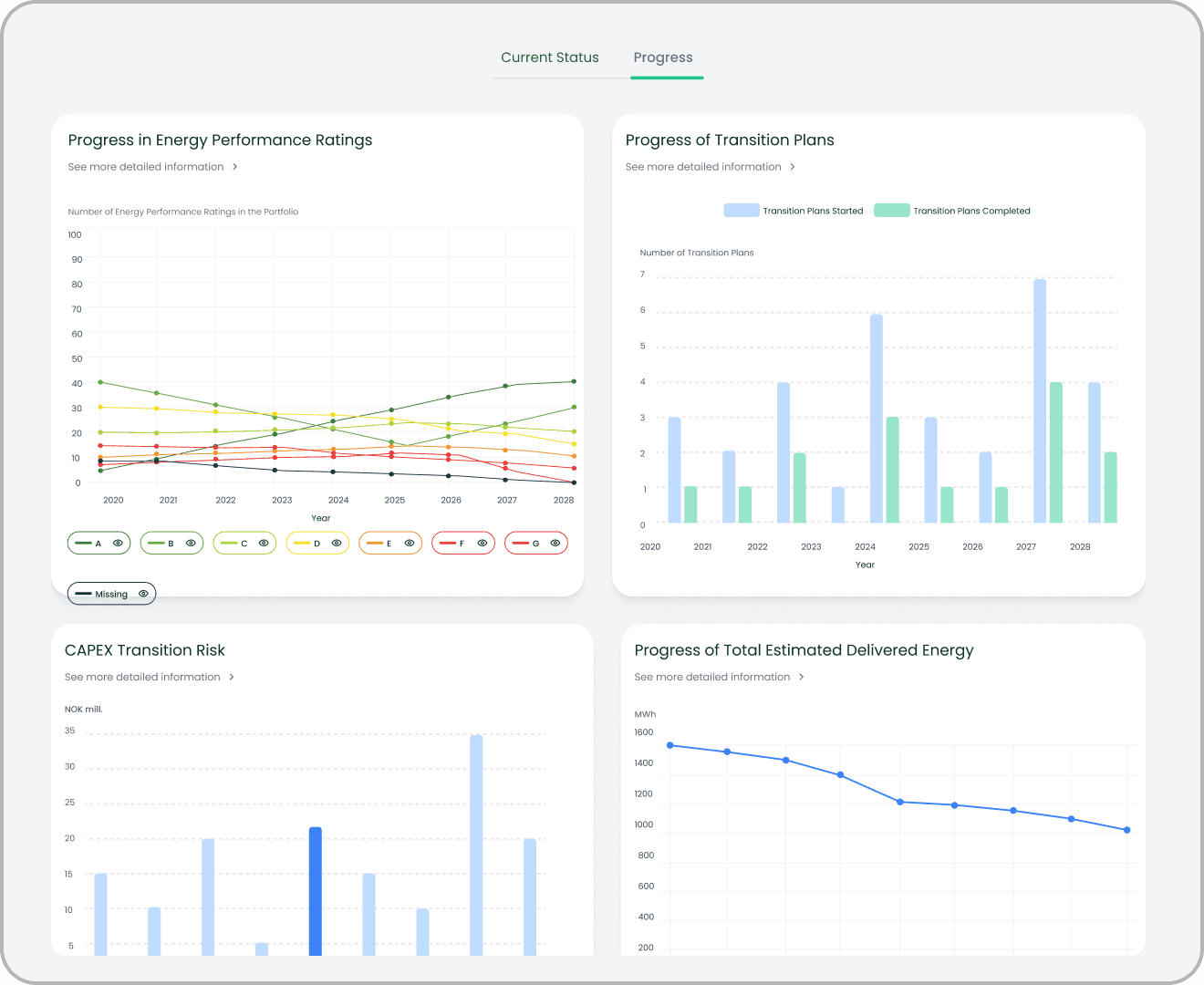
Task: Click chevron arrow beside CAPEX details link
Action: (232, 677)
